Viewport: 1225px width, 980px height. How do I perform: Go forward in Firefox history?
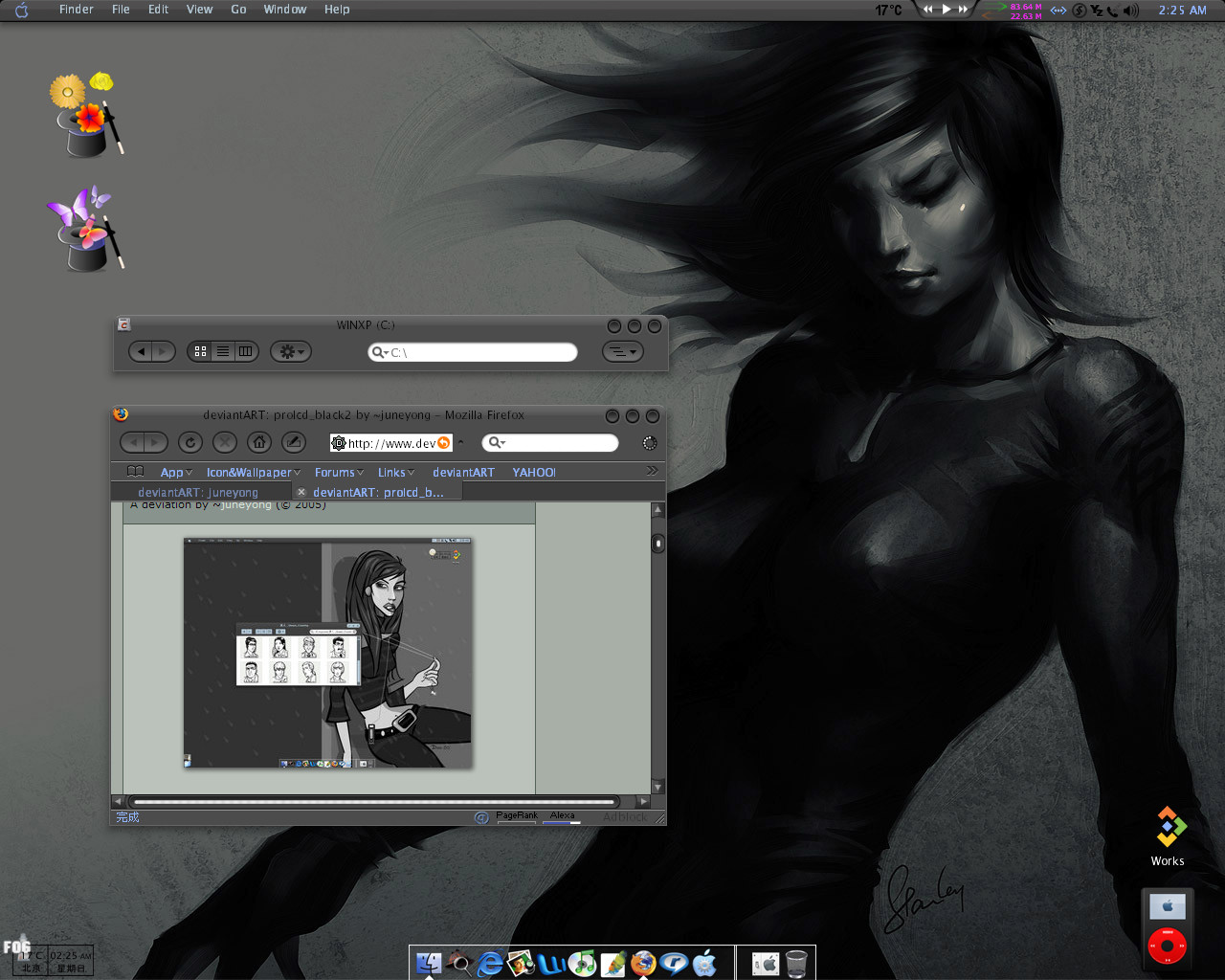coord(156,442)
